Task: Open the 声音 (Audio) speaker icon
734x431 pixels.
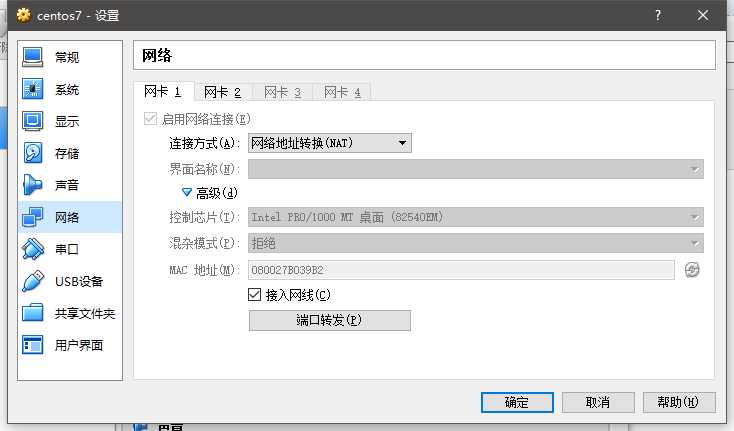Action: [32, 185]
